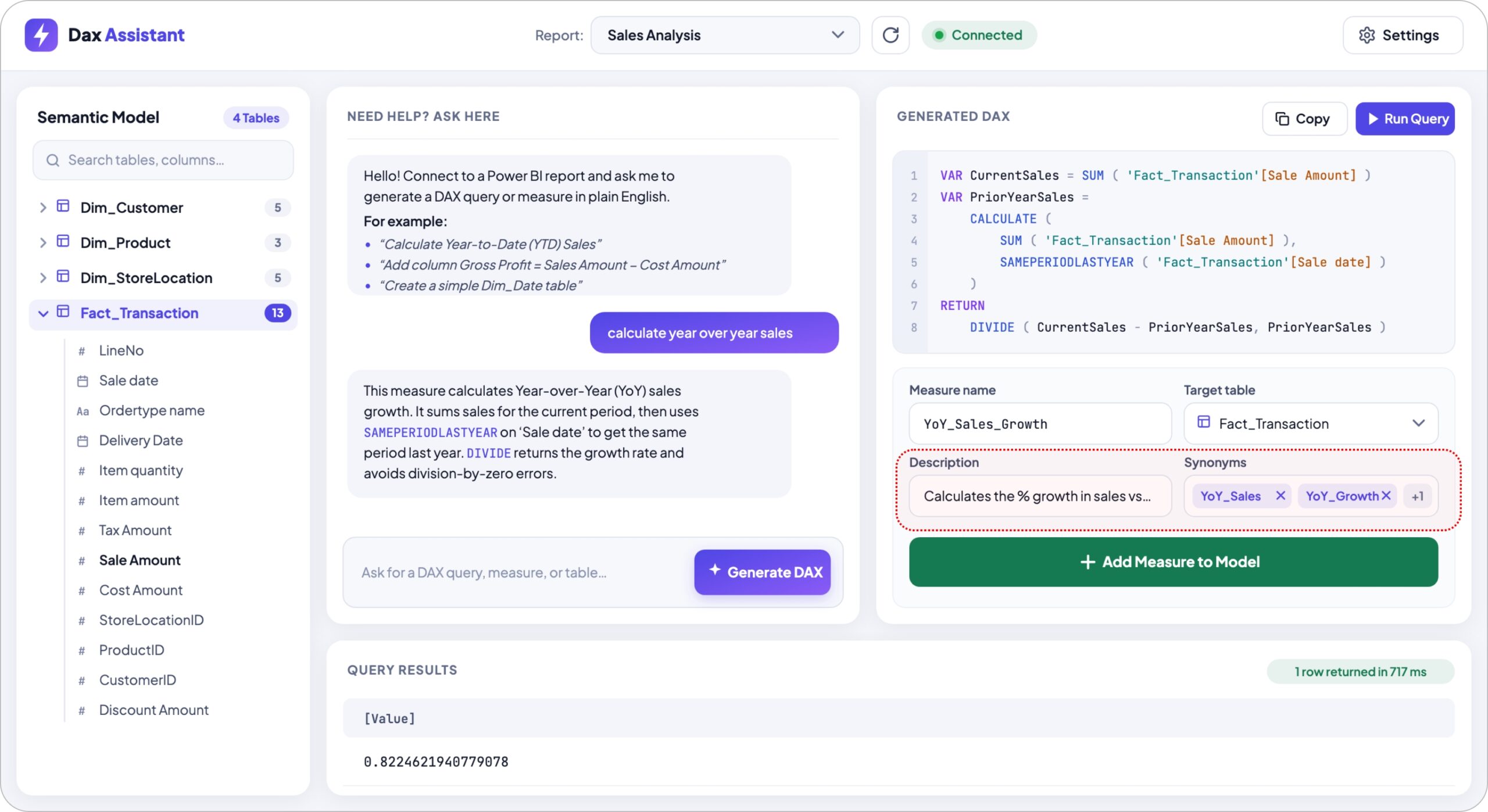Viewport: 1488px width, 812px height.
Task: Expand the Dim_Product table chevron
Action: [42, 242]
